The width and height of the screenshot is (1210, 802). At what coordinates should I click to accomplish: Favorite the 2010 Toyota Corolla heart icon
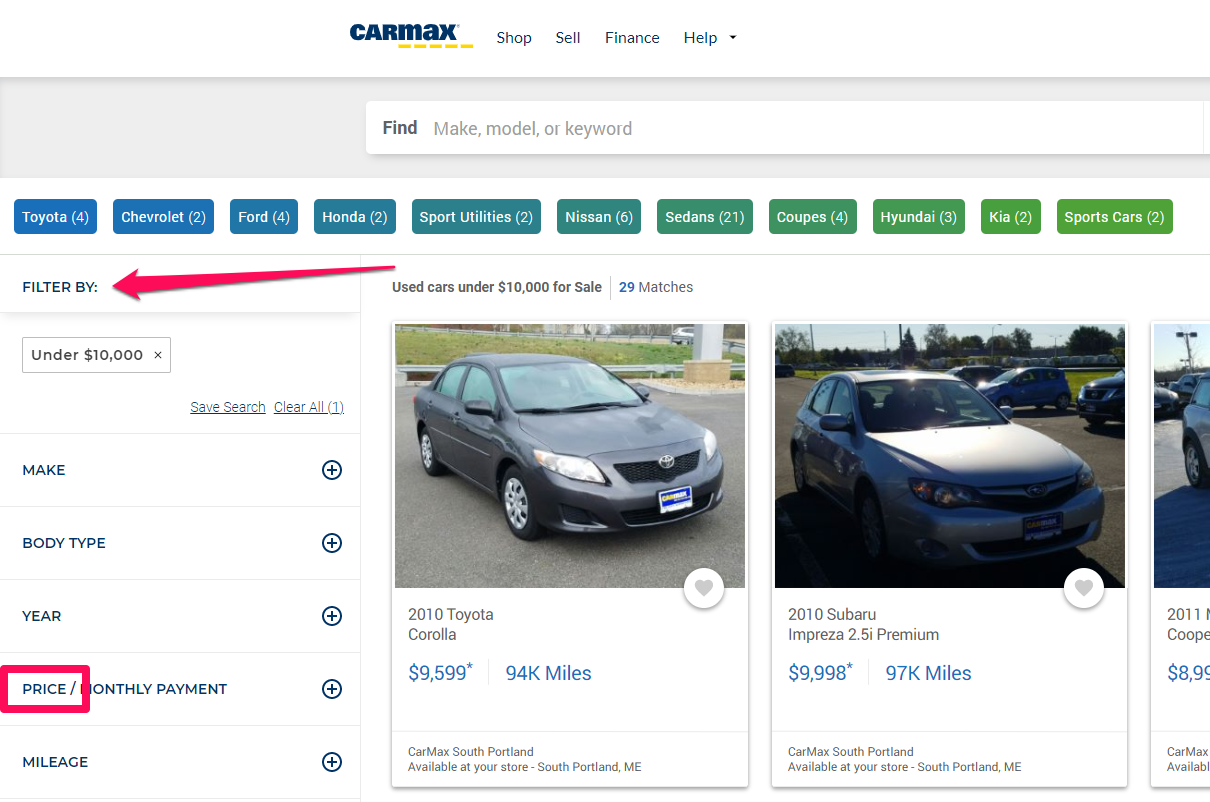pos(704,588)
